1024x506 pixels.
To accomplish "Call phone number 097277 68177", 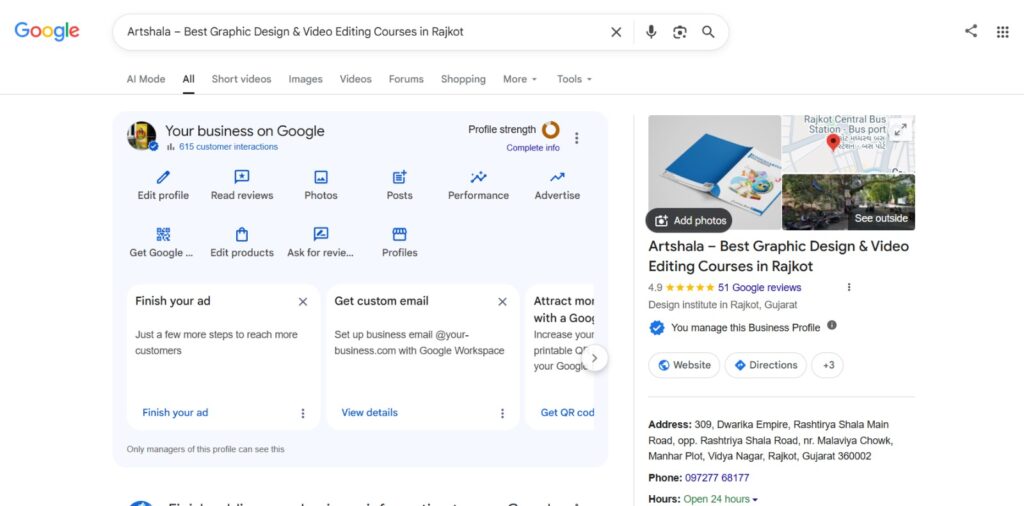I will coord(717,478).
